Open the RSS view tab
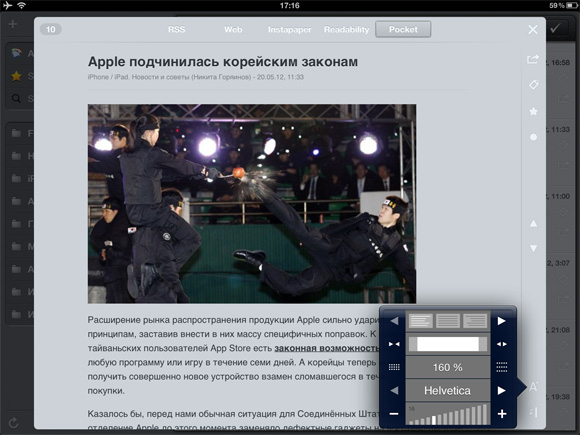 tap(176, 30)
